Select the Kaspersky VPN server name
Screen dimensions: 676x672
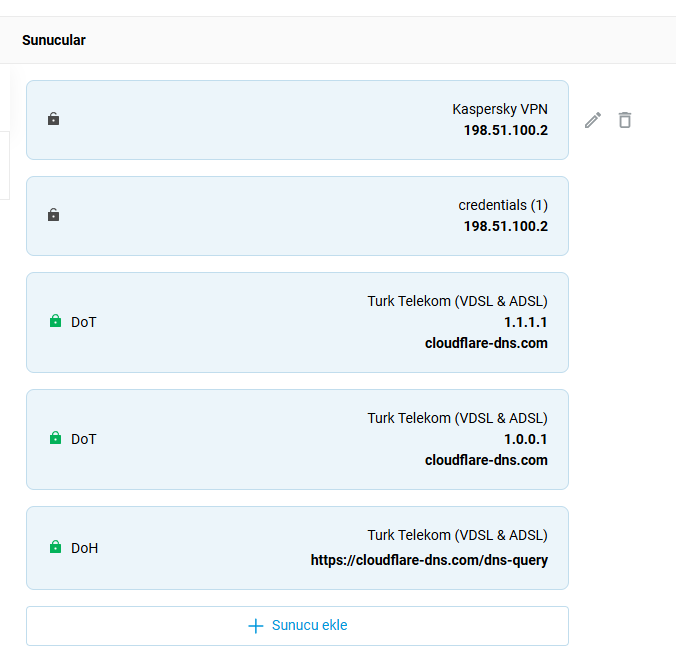coord(500,109)
